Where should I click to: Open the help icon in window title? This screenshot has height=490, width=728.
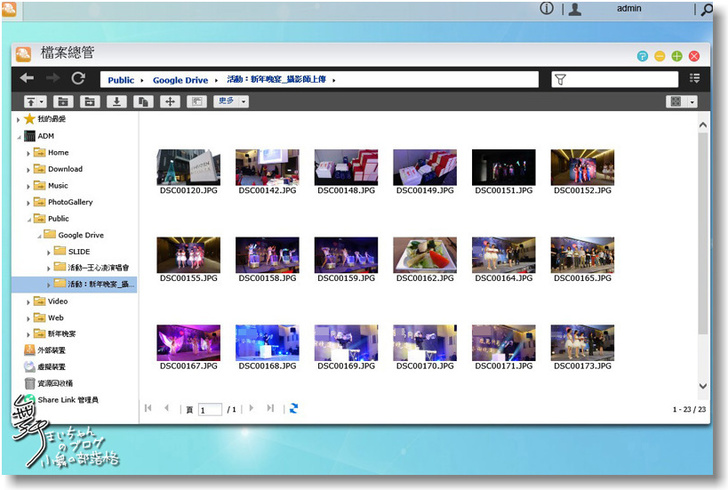point(642,56)
